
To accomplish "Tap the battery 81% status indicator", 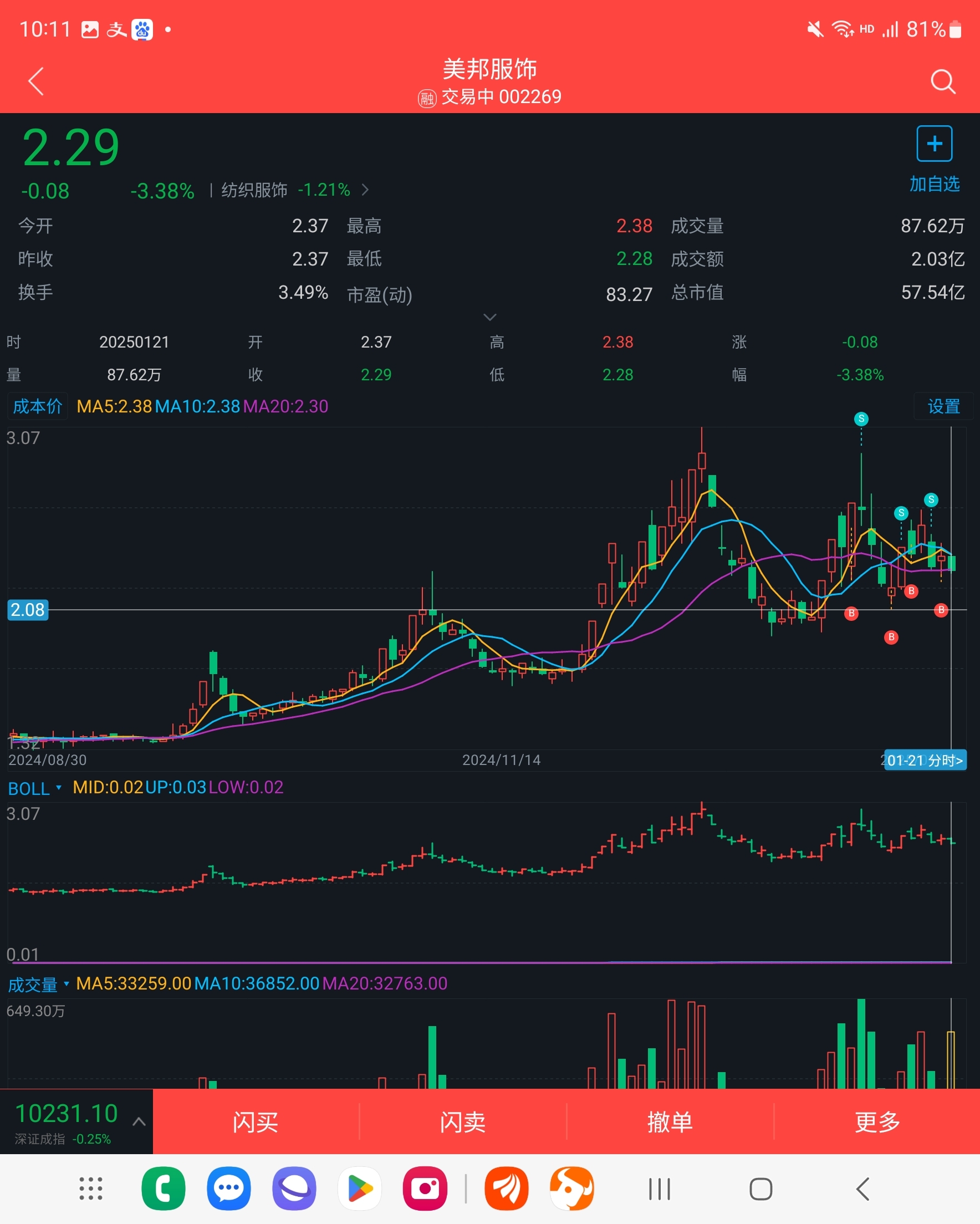I will [933, 29].
